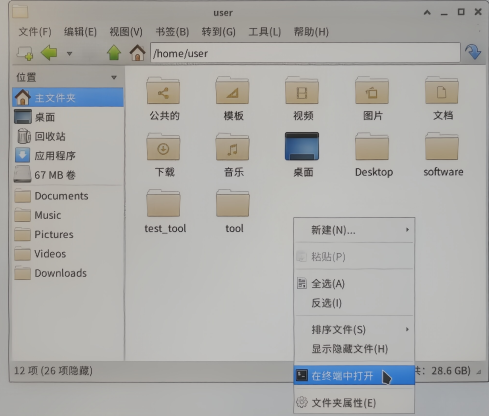This screenshot has height=416, width=489.
Task: Open 视图(V) menu
Action: pyautogui.click(x=126, y=32)
